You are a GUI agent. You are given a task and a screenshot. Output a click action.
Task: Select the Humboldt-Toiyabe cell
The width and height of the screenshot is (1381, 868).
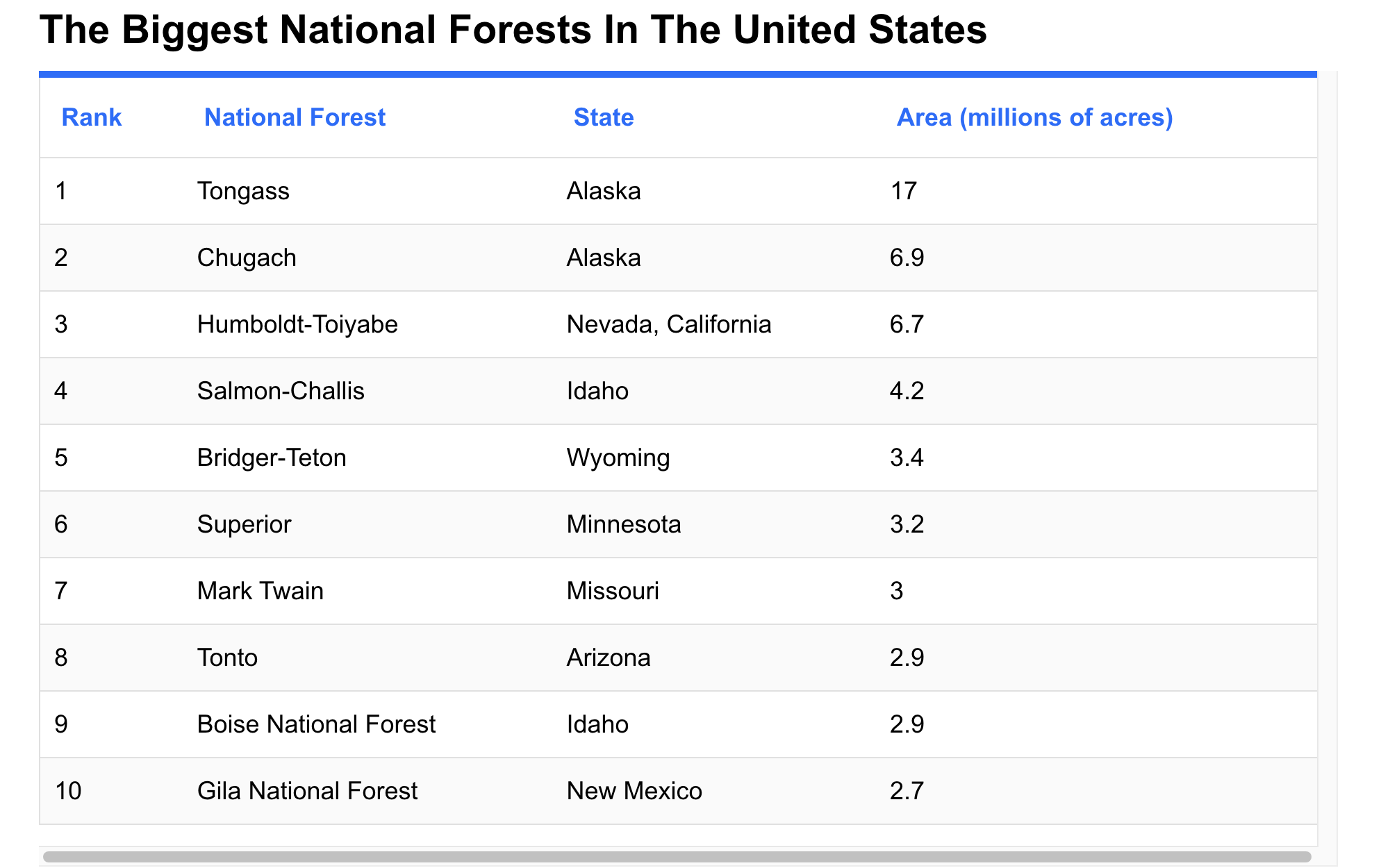click(297, 324)
